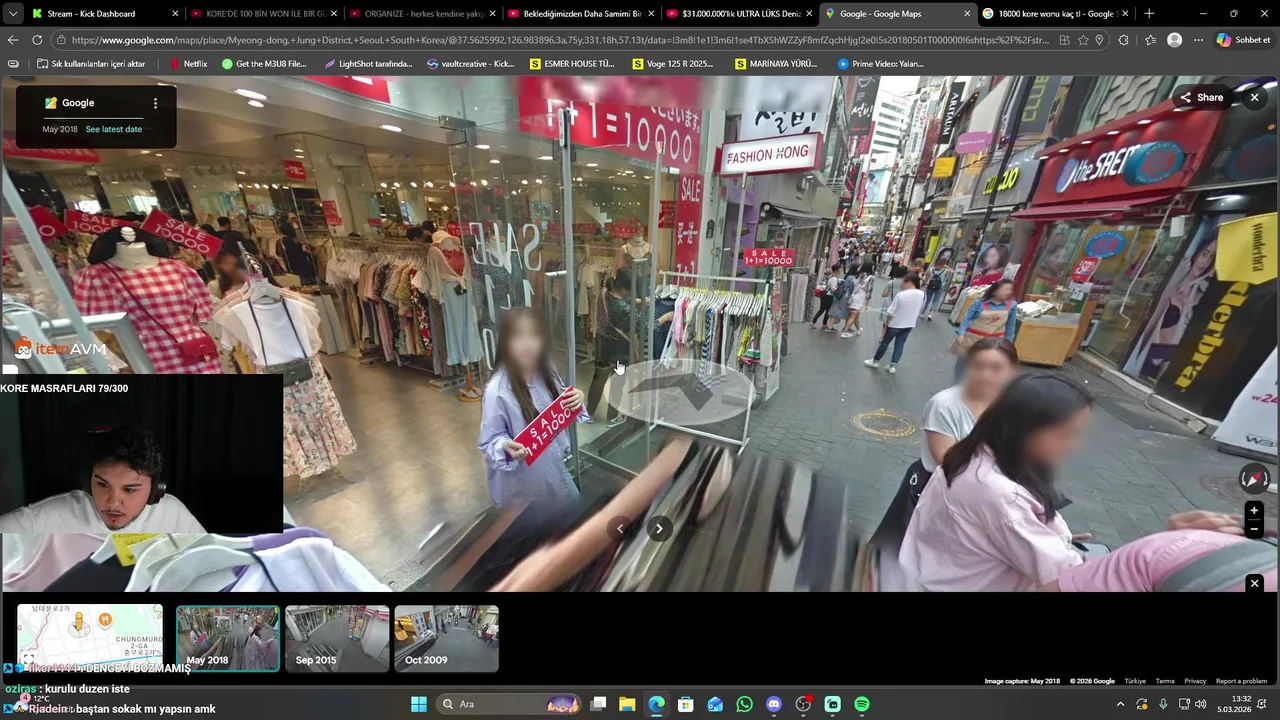
Task: Show hidden system tray icons chevron
Action: pyautogui.click(x=1120, y=704)
